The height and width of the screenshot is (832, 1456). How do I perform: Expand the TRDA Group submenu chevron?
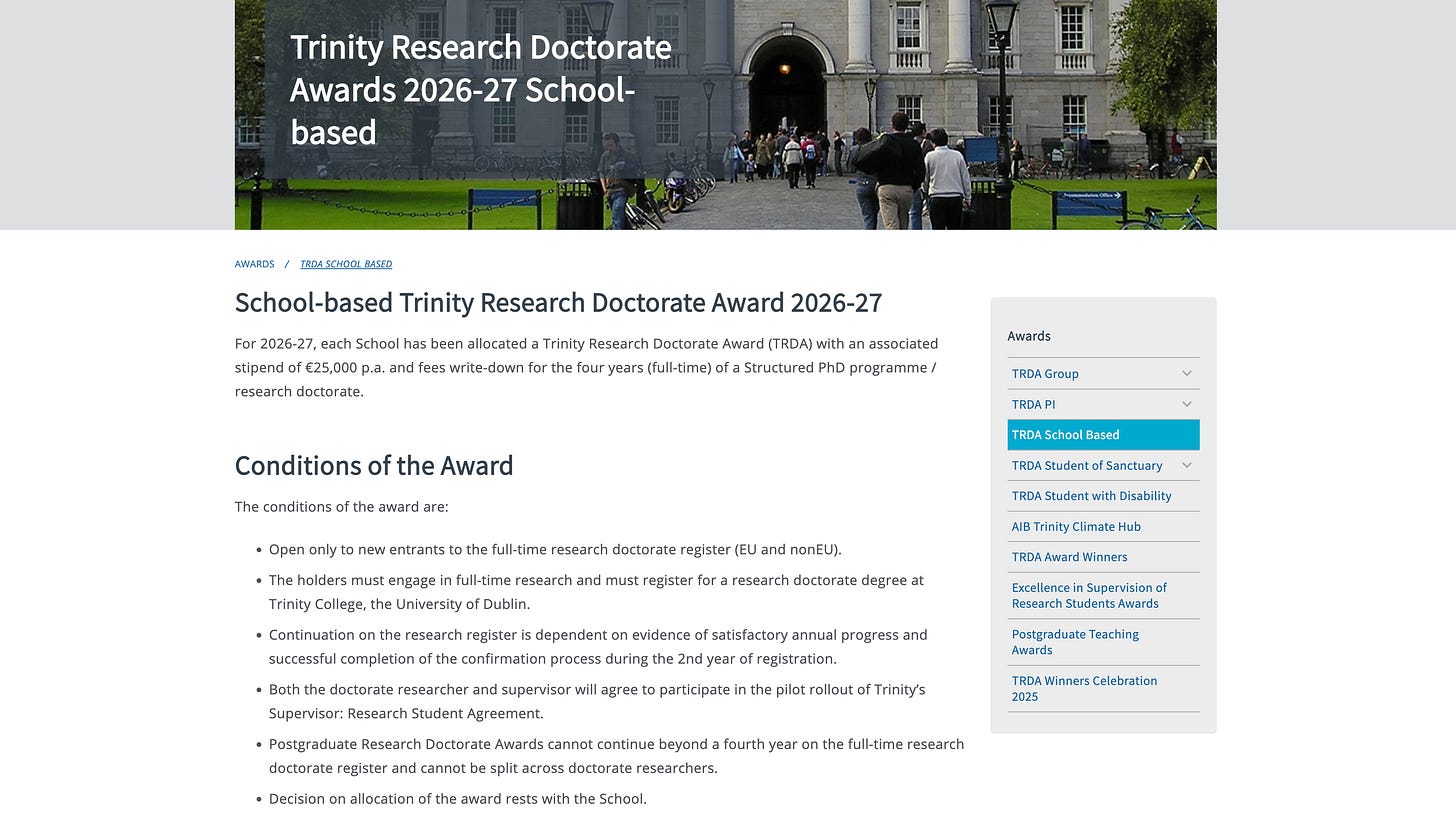(x=1187, y=374)
